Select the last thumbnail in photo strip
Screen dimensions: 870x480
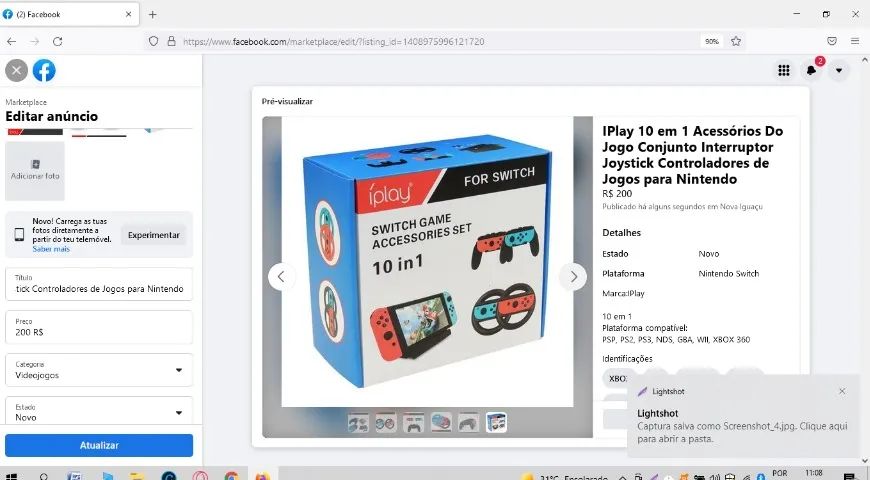tap(496, 423)
